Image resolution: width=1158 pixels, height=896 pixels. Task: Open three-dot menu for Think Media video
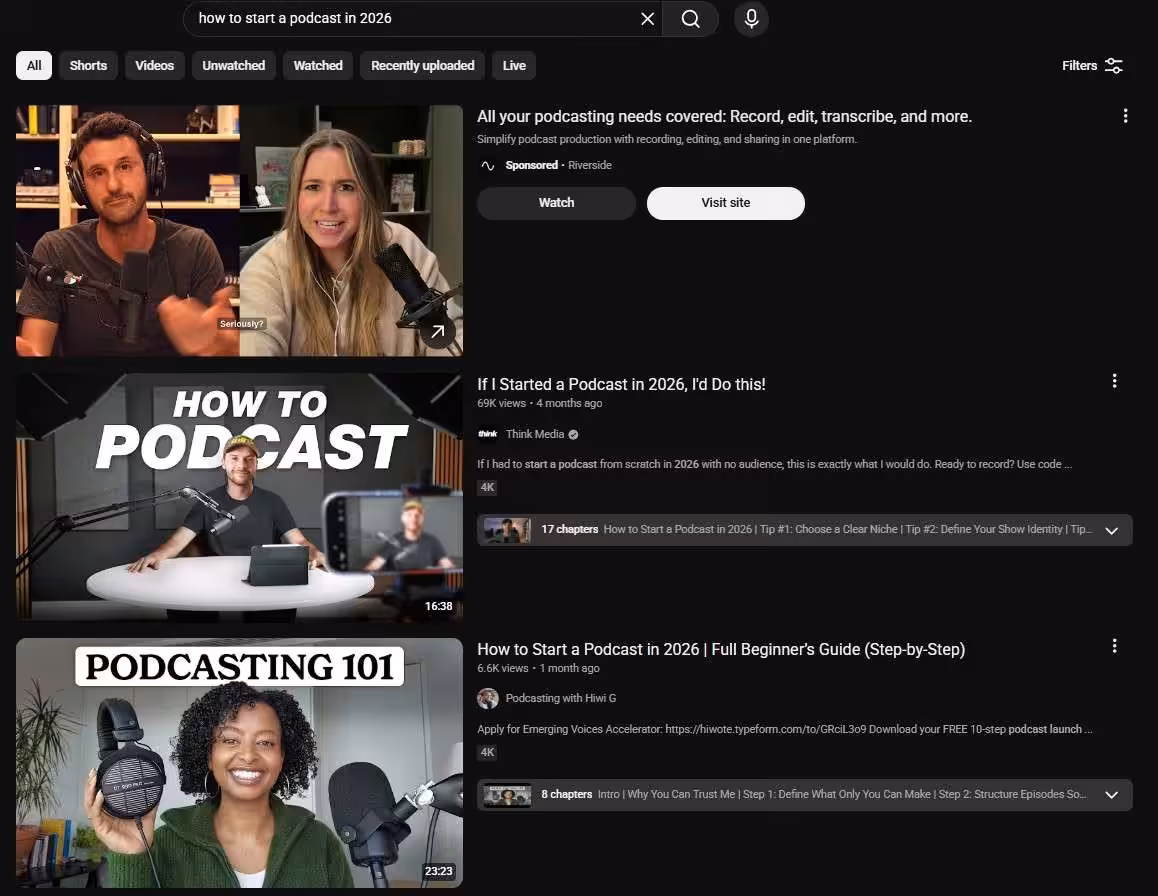(x=1114, y=381)
